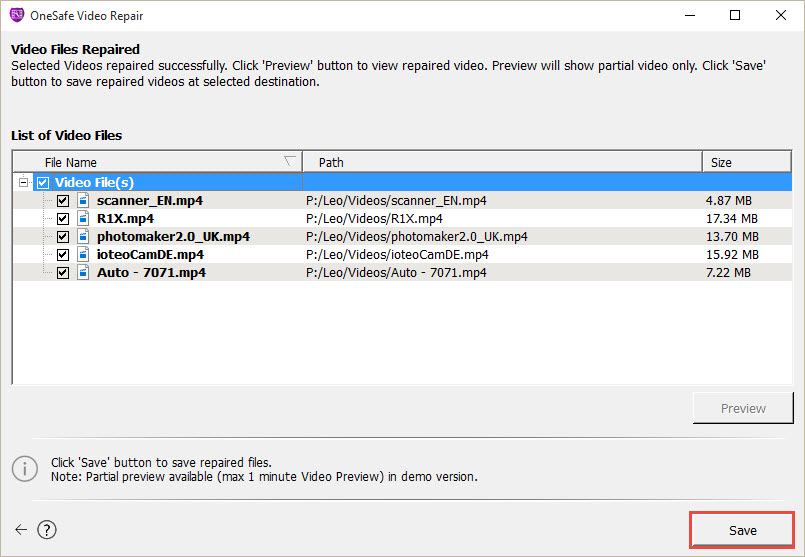Image resolution: width=805 pixels, height=557 pixels.
Task: Maximize the OneSafe Video Repair window
Action: pos(735,15)
